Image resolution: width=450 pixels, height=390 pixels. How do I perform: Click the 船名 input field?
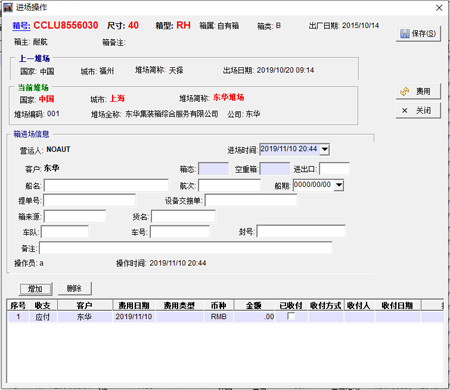click(106, 186)
